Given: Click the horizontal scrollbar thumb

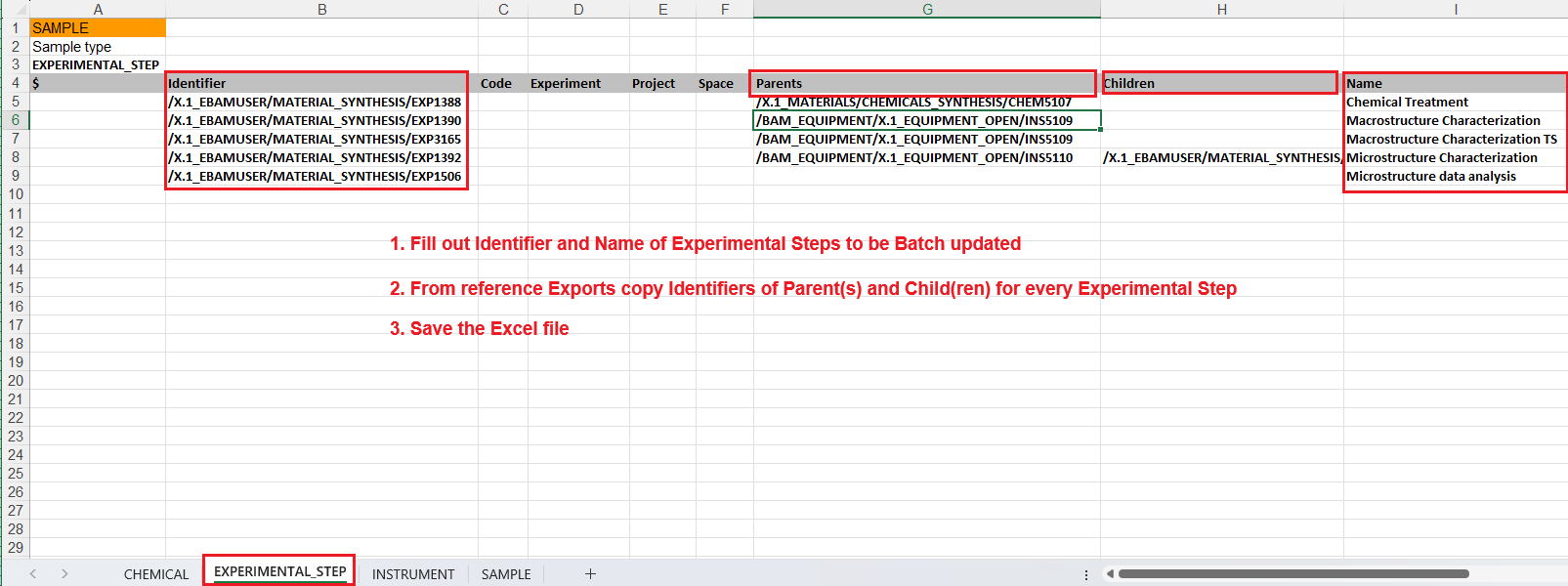Looking at the screenshot, I should coord(1293,574).
